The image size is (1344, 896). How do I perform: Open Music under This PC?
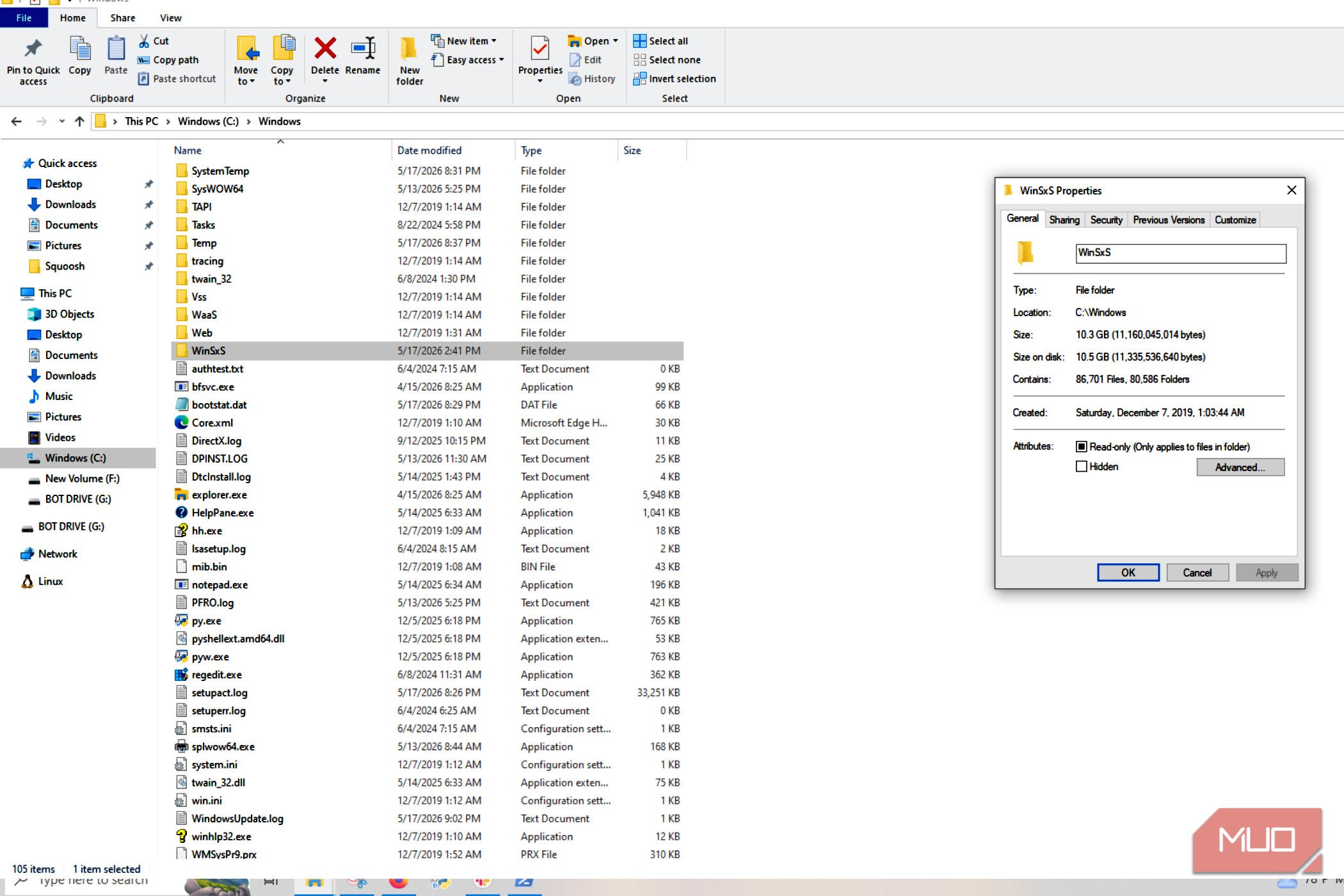59,396
